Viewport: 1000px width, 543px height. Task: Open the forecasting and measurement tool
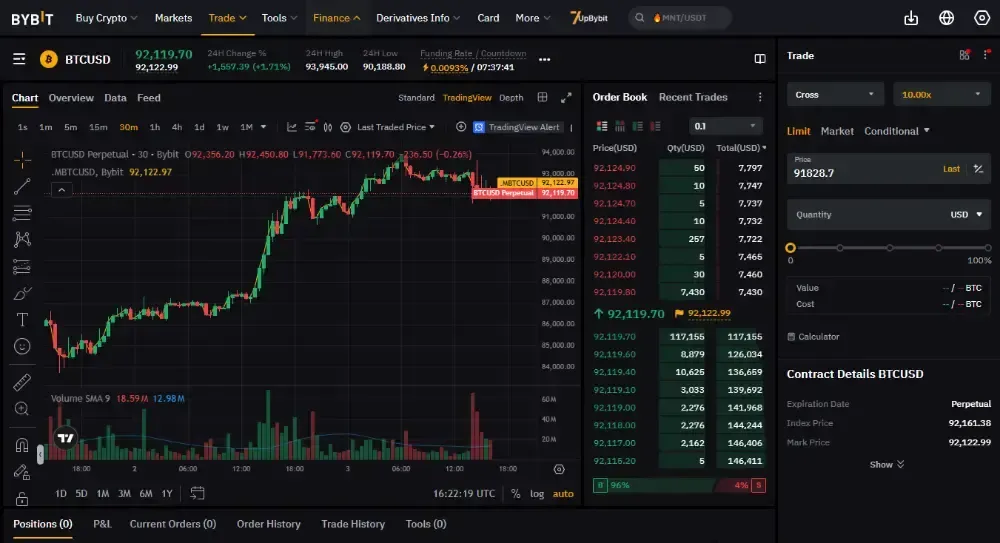pos(22,266)
